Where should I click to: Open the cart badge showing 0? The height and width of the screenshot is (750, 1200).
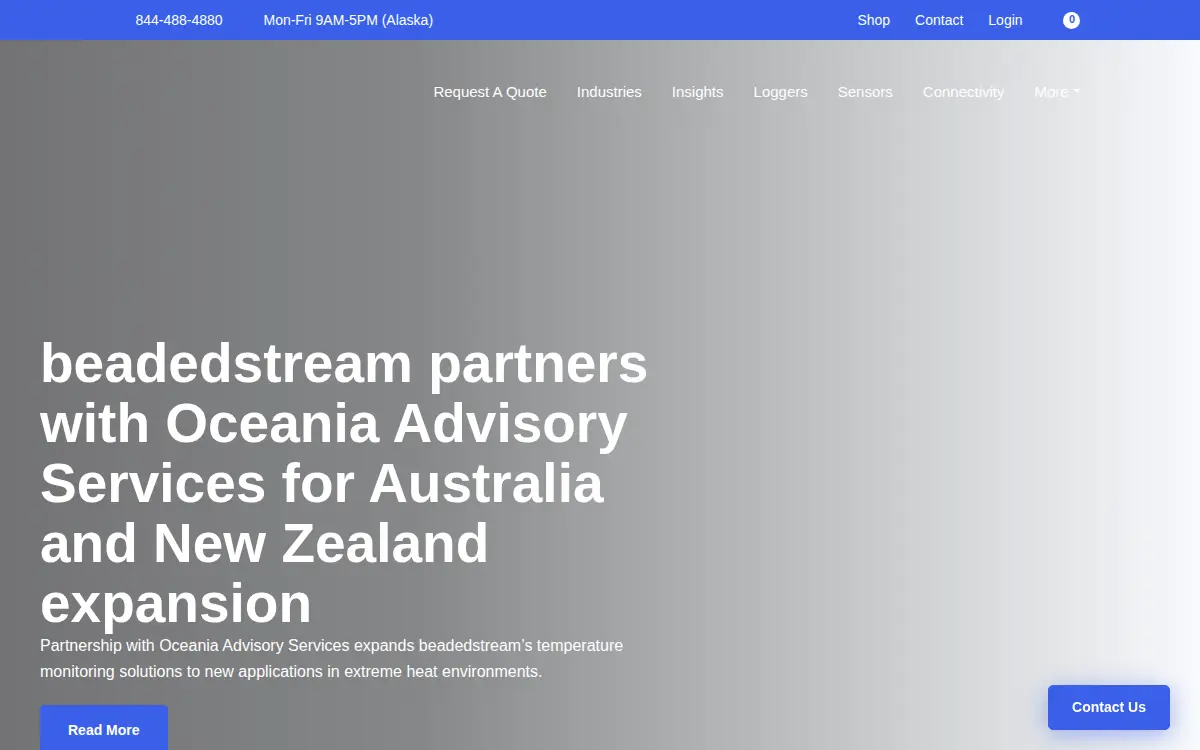tap(1071, 20)
